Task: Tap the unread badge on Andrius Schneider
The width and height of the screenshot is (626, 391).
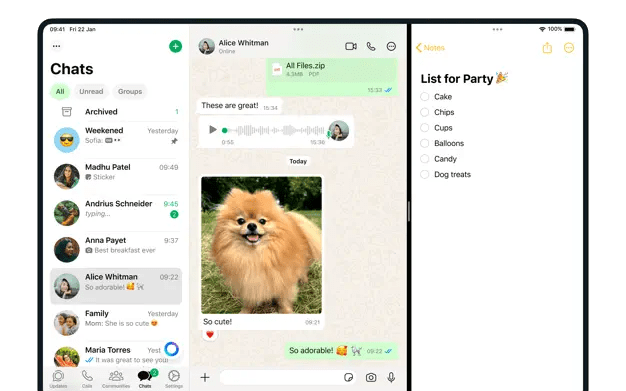Action: tap(174, 214)
